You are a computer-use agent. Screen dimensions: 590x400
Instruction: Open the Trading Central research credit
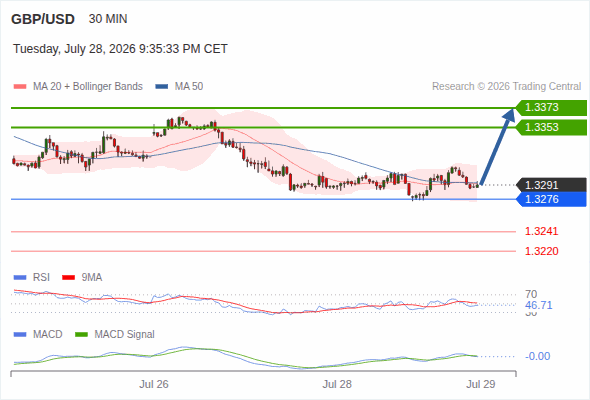[506, 87]
